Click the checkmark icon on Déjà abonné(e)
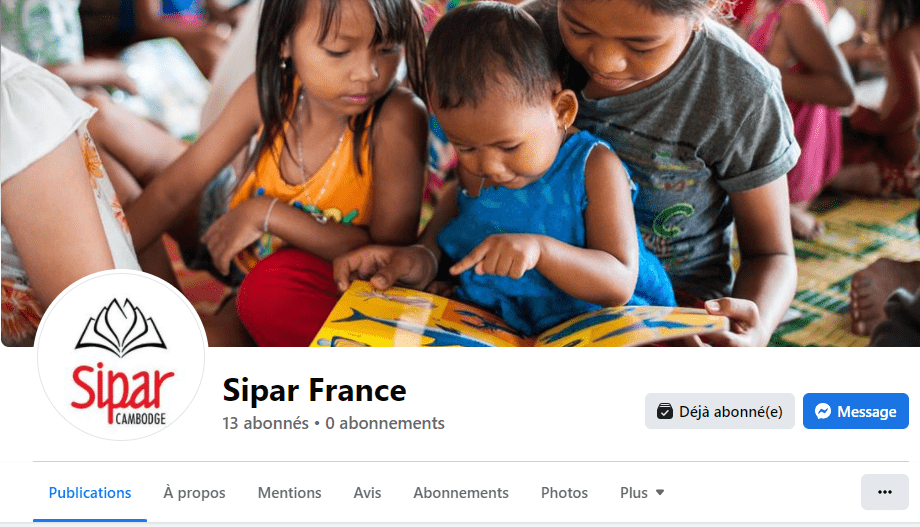Image resolution: width=920 pixels, height=527 pixels. coord(664,411)
